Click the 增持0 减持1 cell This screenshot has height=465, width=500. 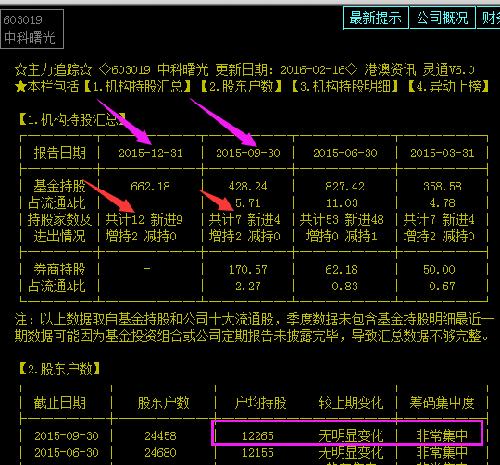pyautogui.click(x=342, y=236)
